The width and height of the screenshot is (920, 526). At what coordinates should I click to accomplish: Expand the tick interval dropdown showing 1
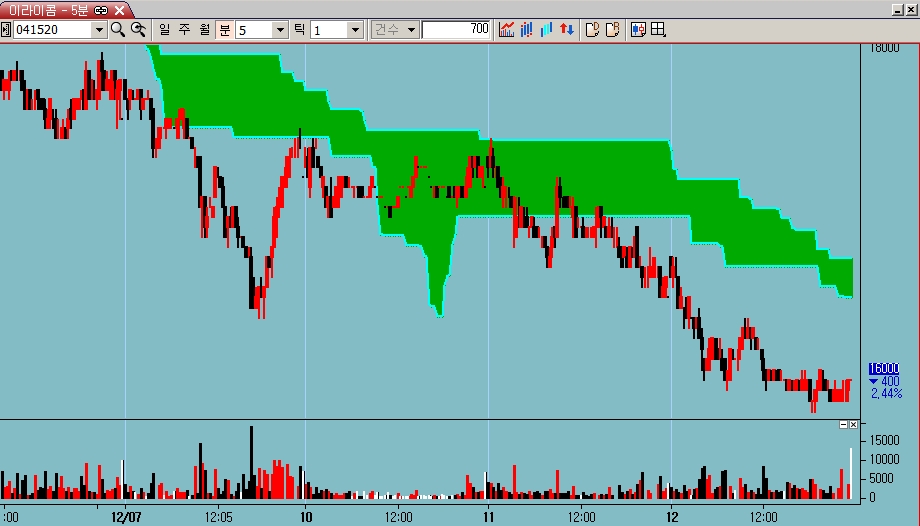(x=354, y=30)
